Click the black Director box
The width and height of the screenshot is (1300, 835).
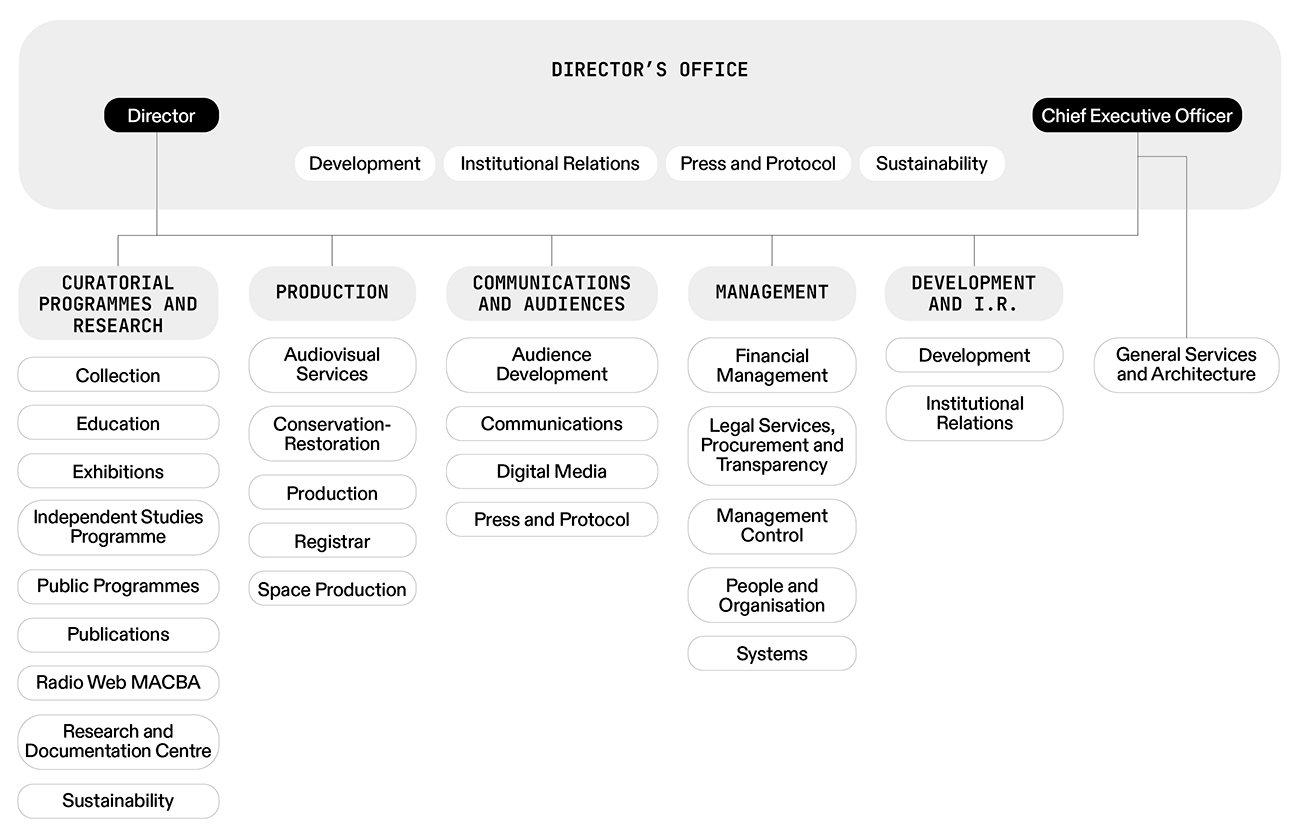pyautogui.click(x=161, y=116)
